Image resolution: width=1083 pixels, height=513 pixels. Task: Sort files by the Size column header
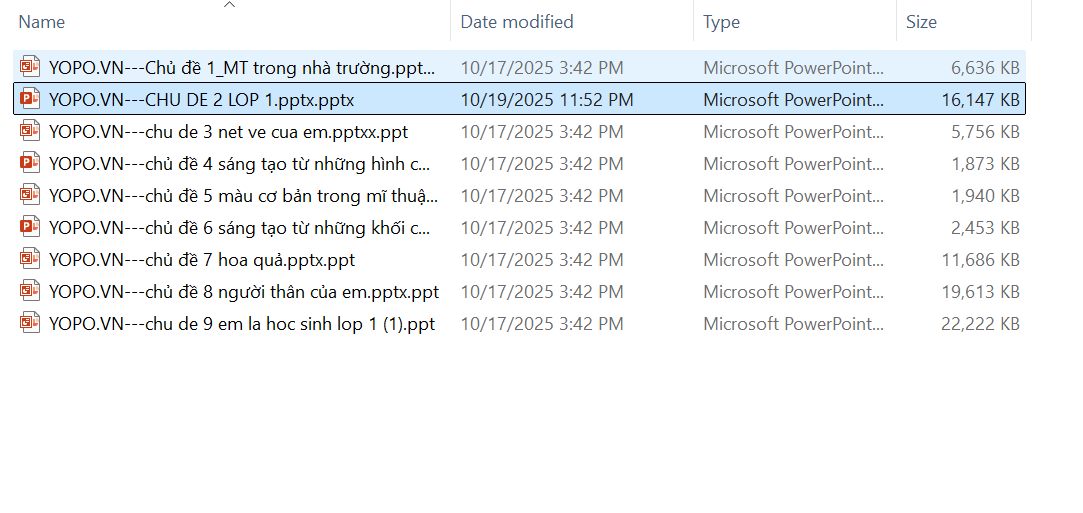(x=921, y=22)
